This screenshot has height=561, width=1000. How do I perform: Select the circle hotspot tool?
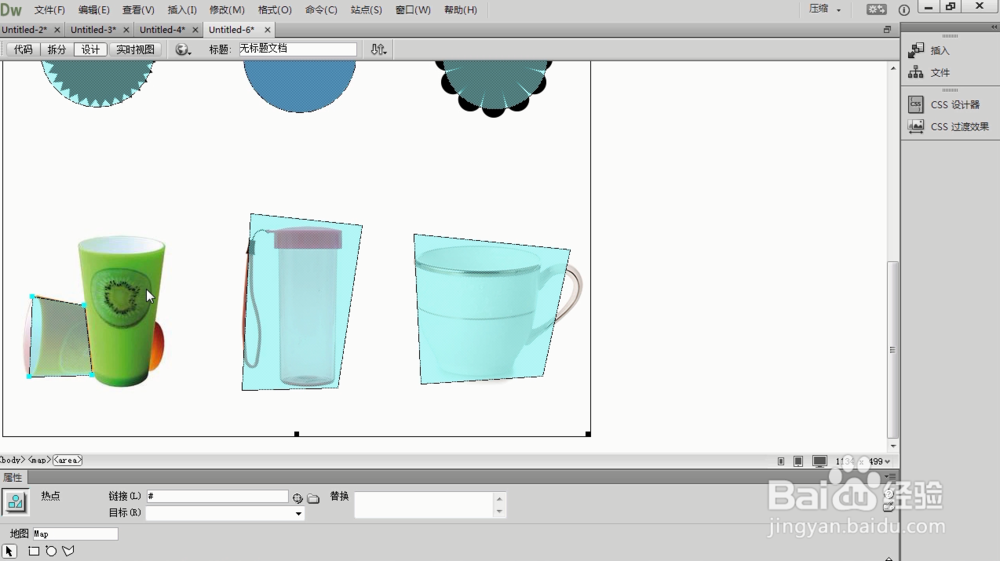tap(51, 551)
